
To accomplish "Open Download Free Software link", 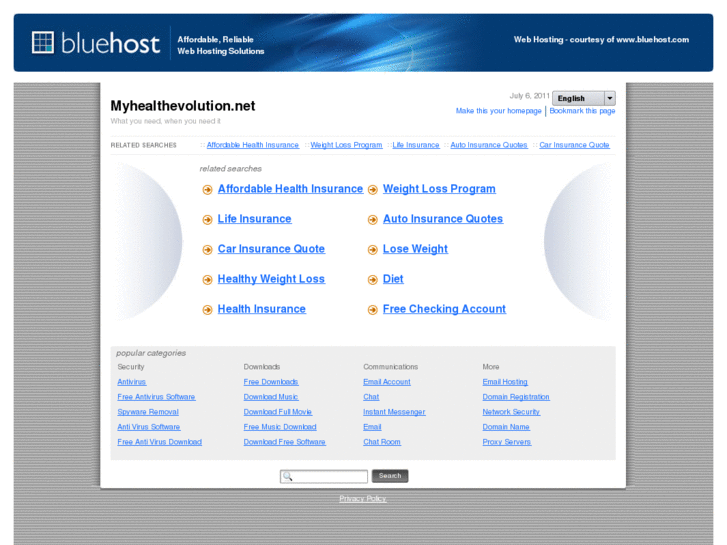I will [x=285, y=442].
